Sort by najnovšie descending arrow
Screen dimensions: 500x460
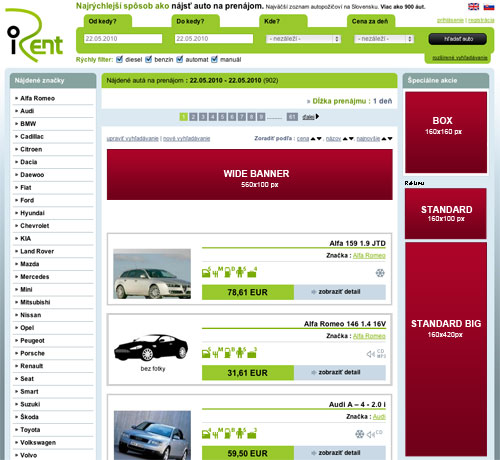(x=390, y=139)
